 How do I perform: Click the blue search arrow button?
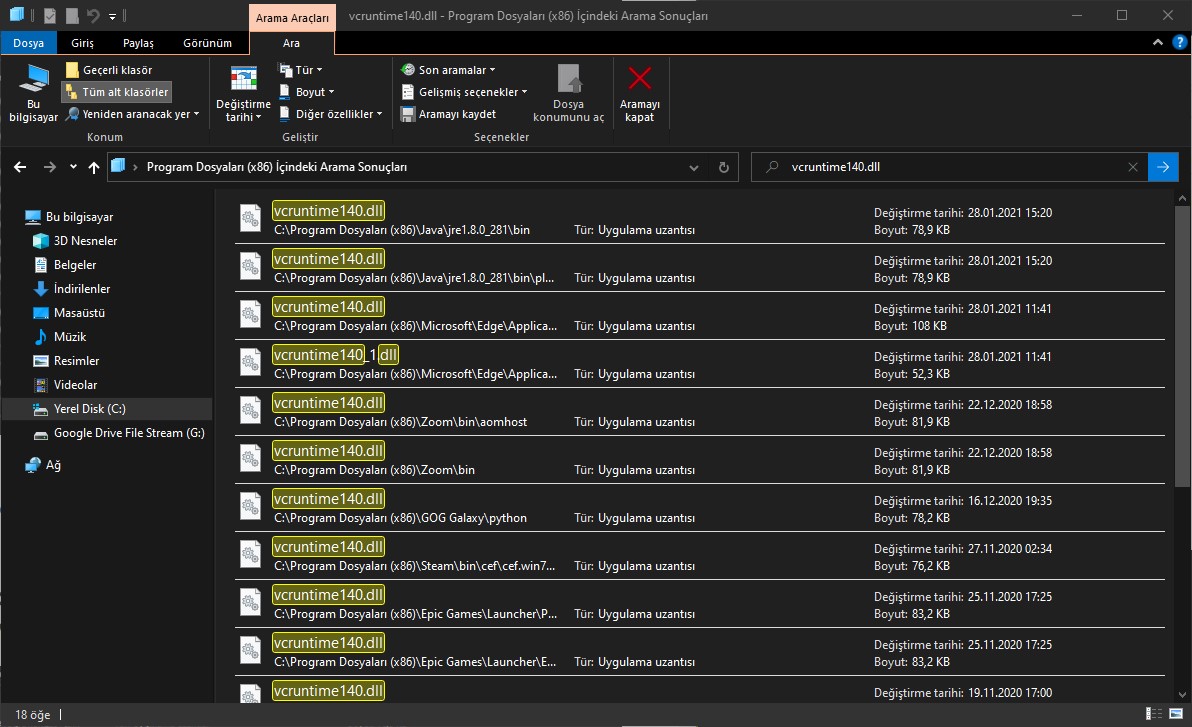click(1162, 168)
